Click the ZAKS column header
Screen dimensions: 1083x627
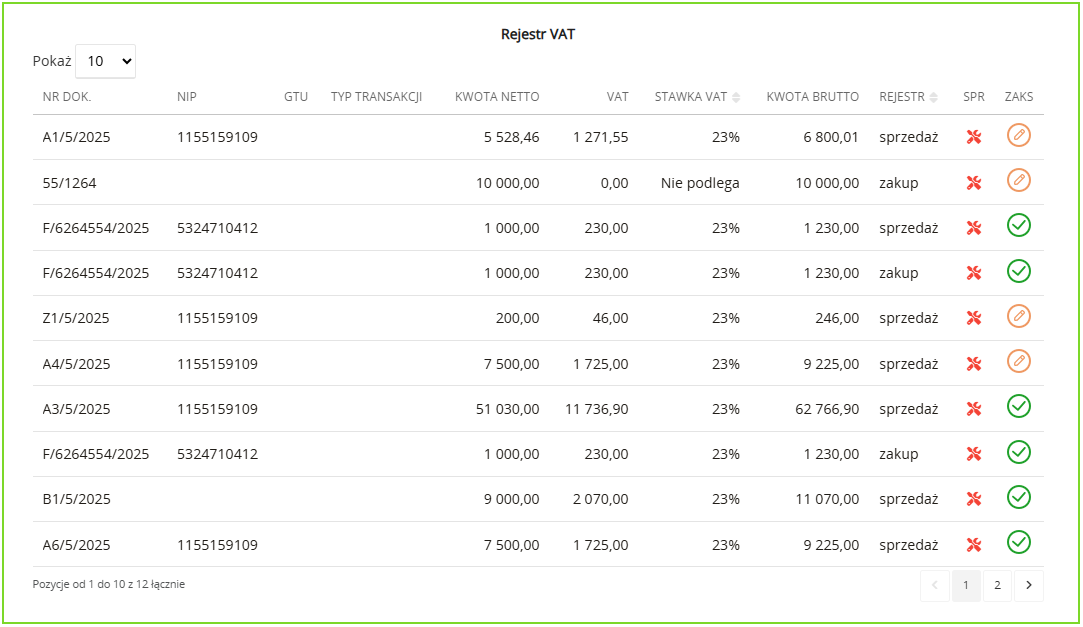coord(1019,97)
